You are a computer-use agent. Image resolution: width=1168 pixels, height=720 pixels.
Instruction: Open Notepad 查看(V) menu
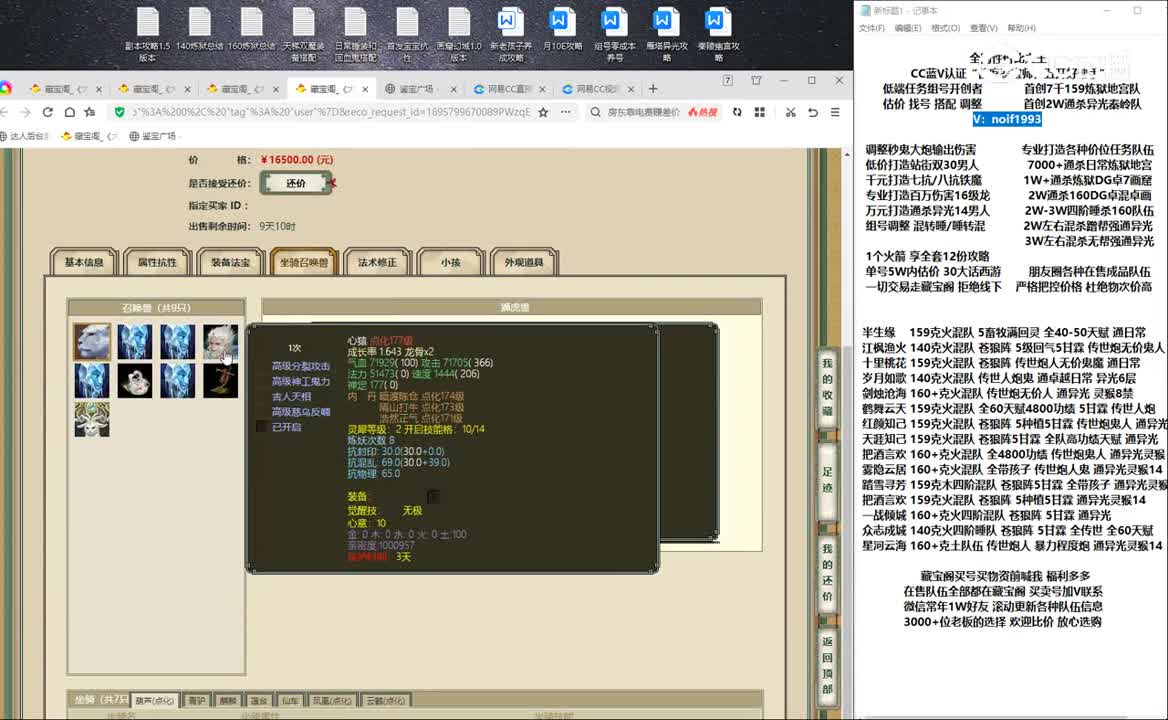point(983,28)
